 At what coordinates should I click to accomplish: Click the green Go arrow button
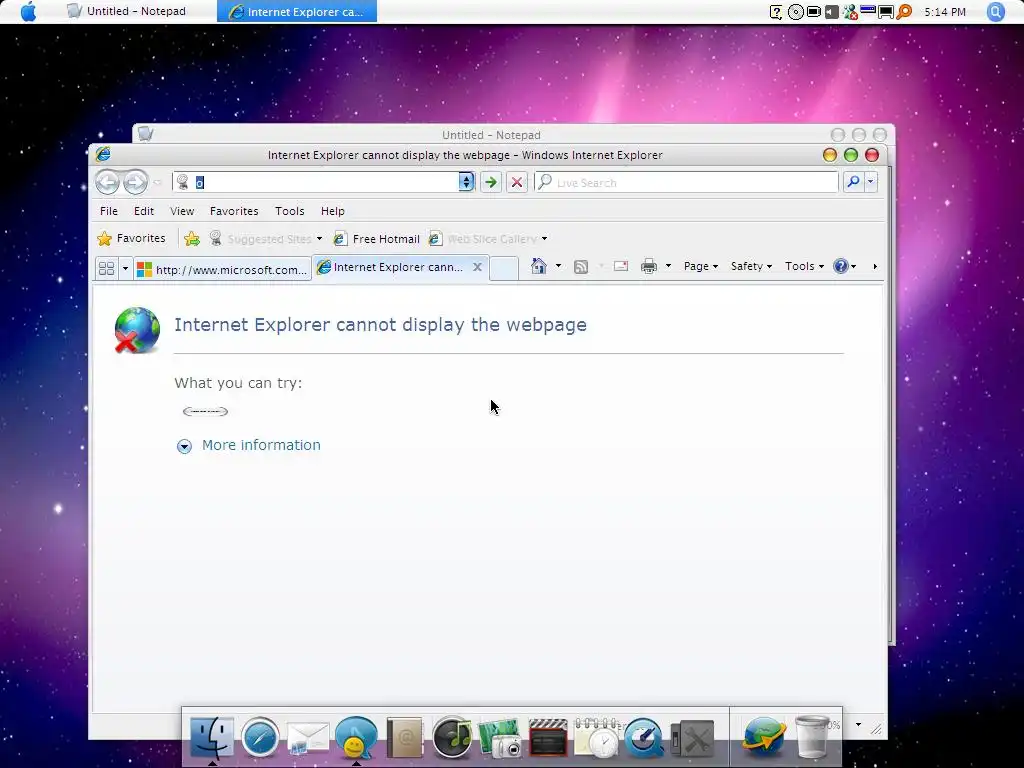490,182
